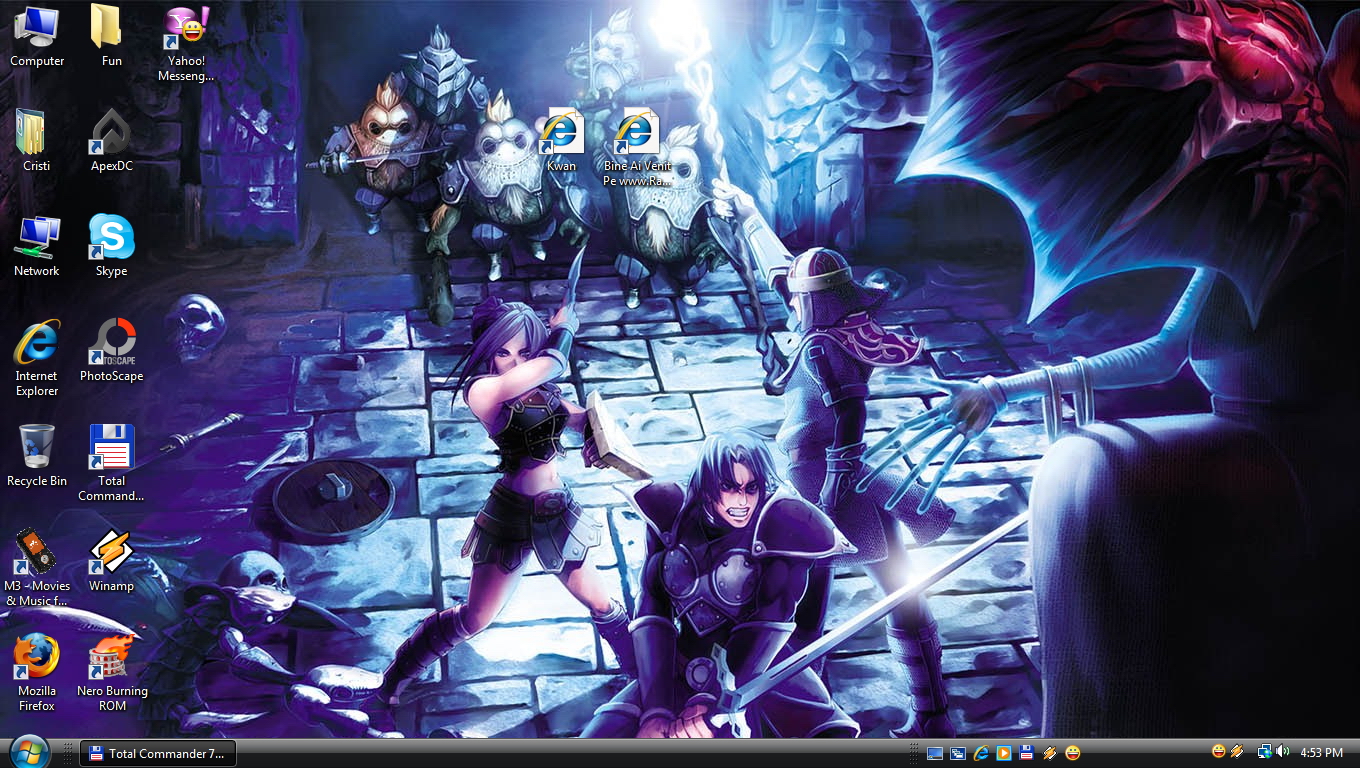Open the Windows Start menu orb
The height and width of the screenshot is (768, 1360).
(29, 752)
